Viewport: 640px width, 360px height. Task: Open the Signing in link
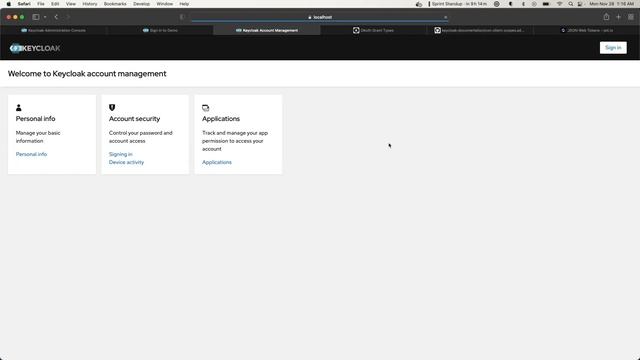coord(120,154)
